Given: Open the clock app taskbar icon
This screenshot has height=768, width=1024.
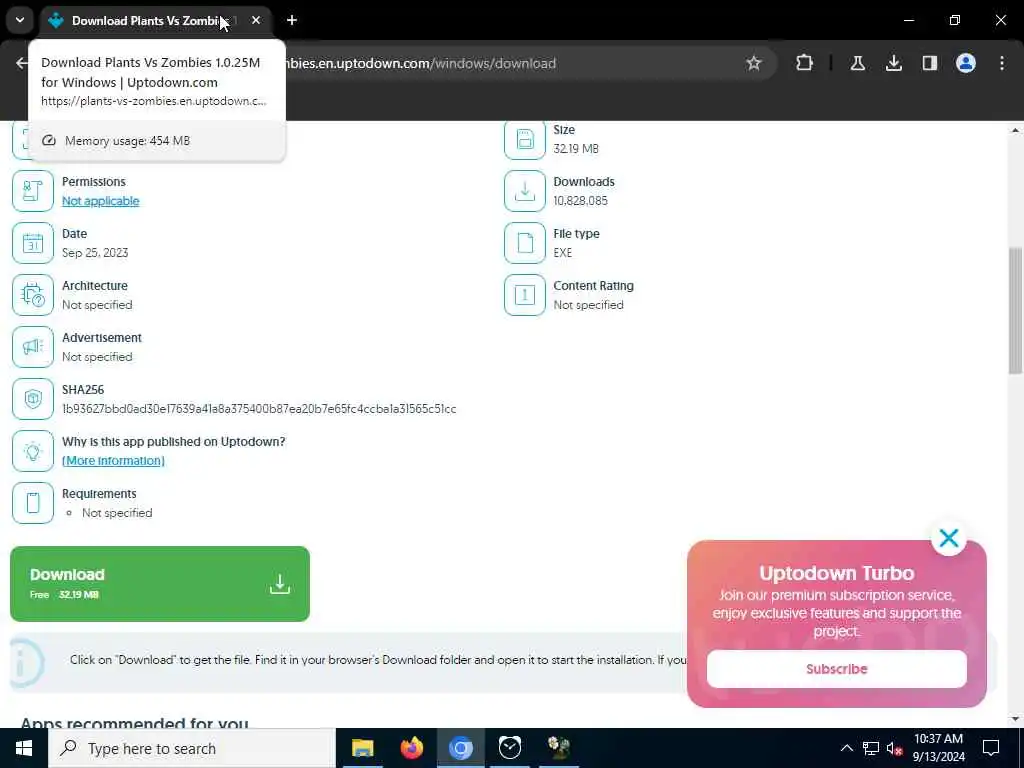Looking at the screenshot, I should 509,748.
